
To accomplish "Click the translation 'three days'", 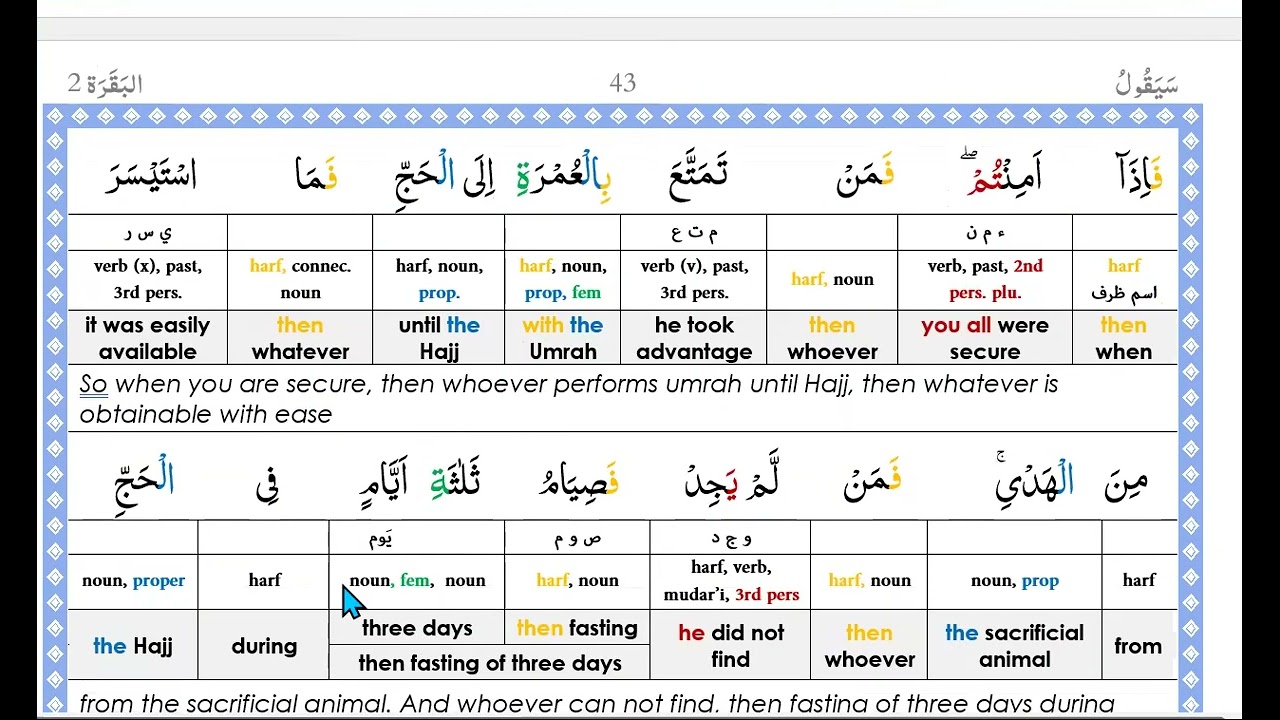I will pyautogui.click(x=417, y=628).
